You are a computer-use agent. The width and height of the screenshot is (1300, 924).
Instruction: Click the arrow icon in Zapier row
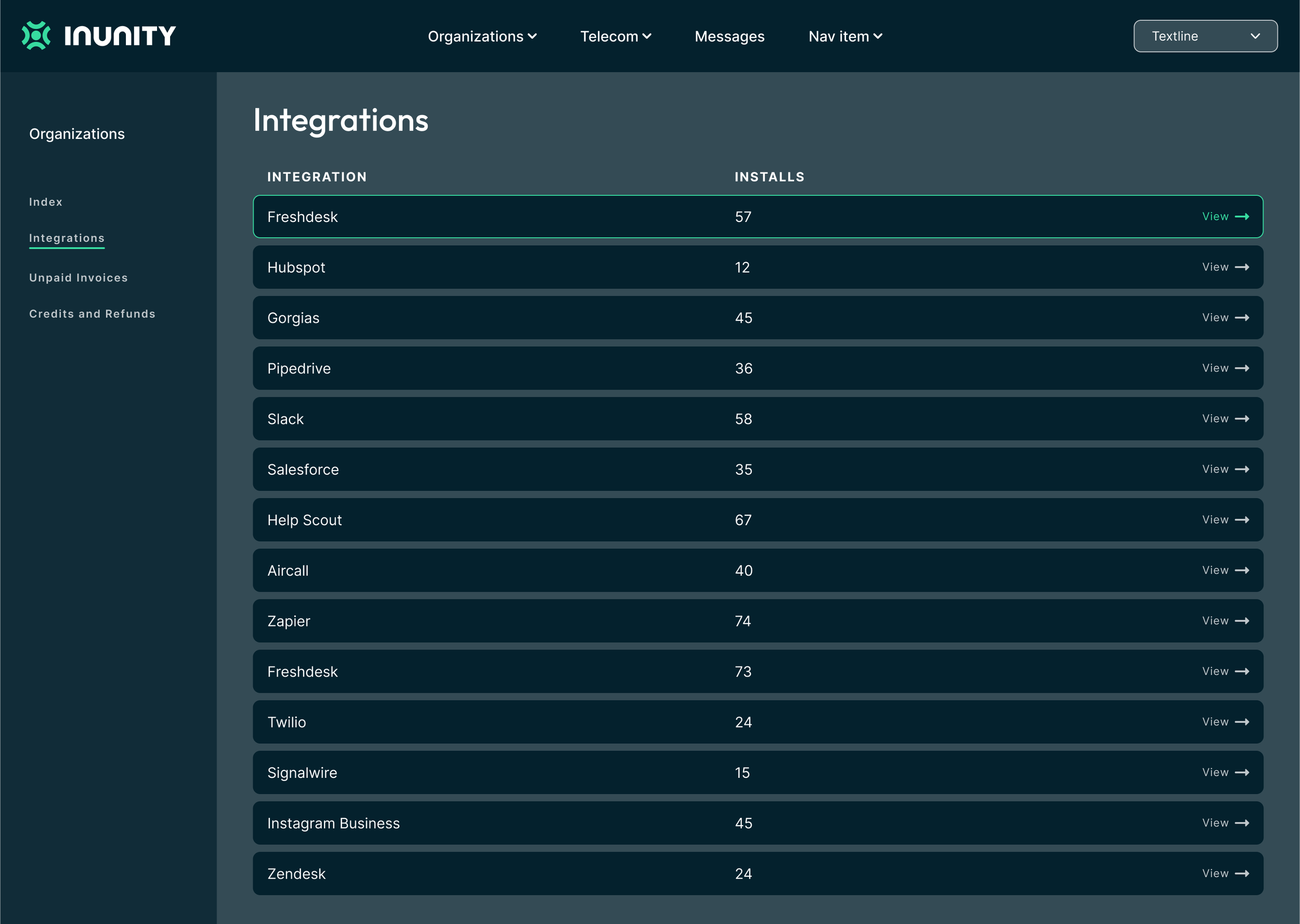[x=1242, y=621]
